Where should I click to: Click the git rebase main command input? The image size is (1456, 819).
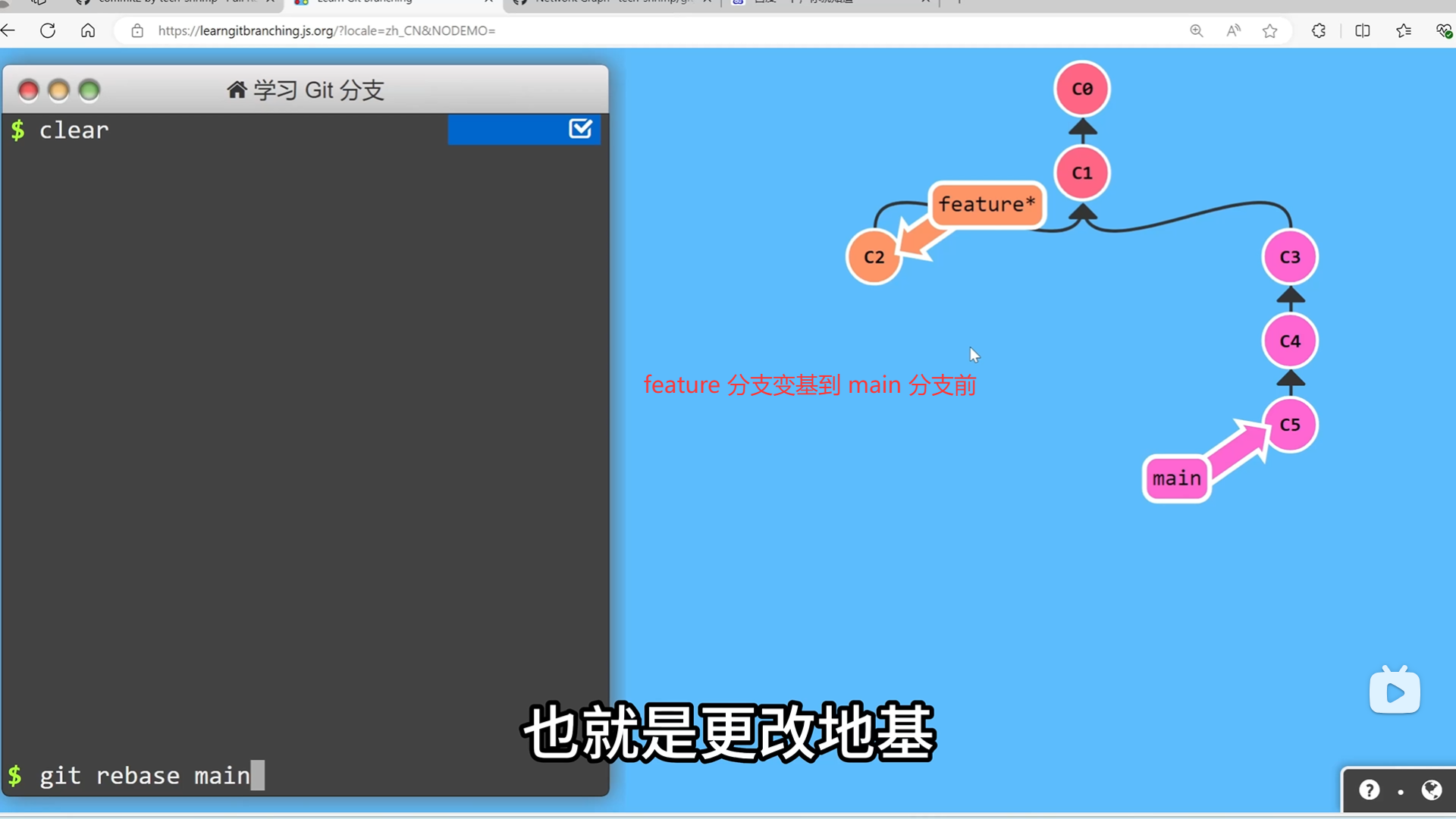[144, 776]
